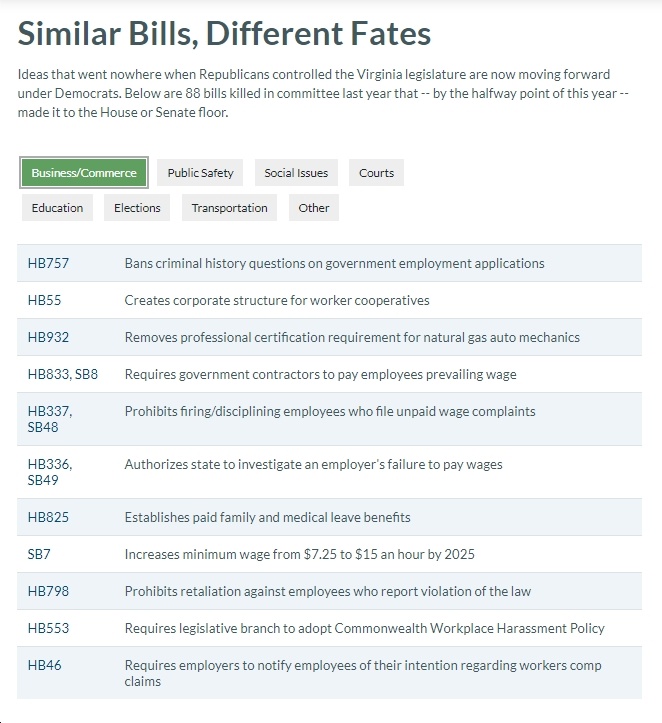Image resolution: width=662 pixels, height=723 pixels.
Task: Click the HB833, SB8 prevailing wage bill
Action: pos(63,374)
